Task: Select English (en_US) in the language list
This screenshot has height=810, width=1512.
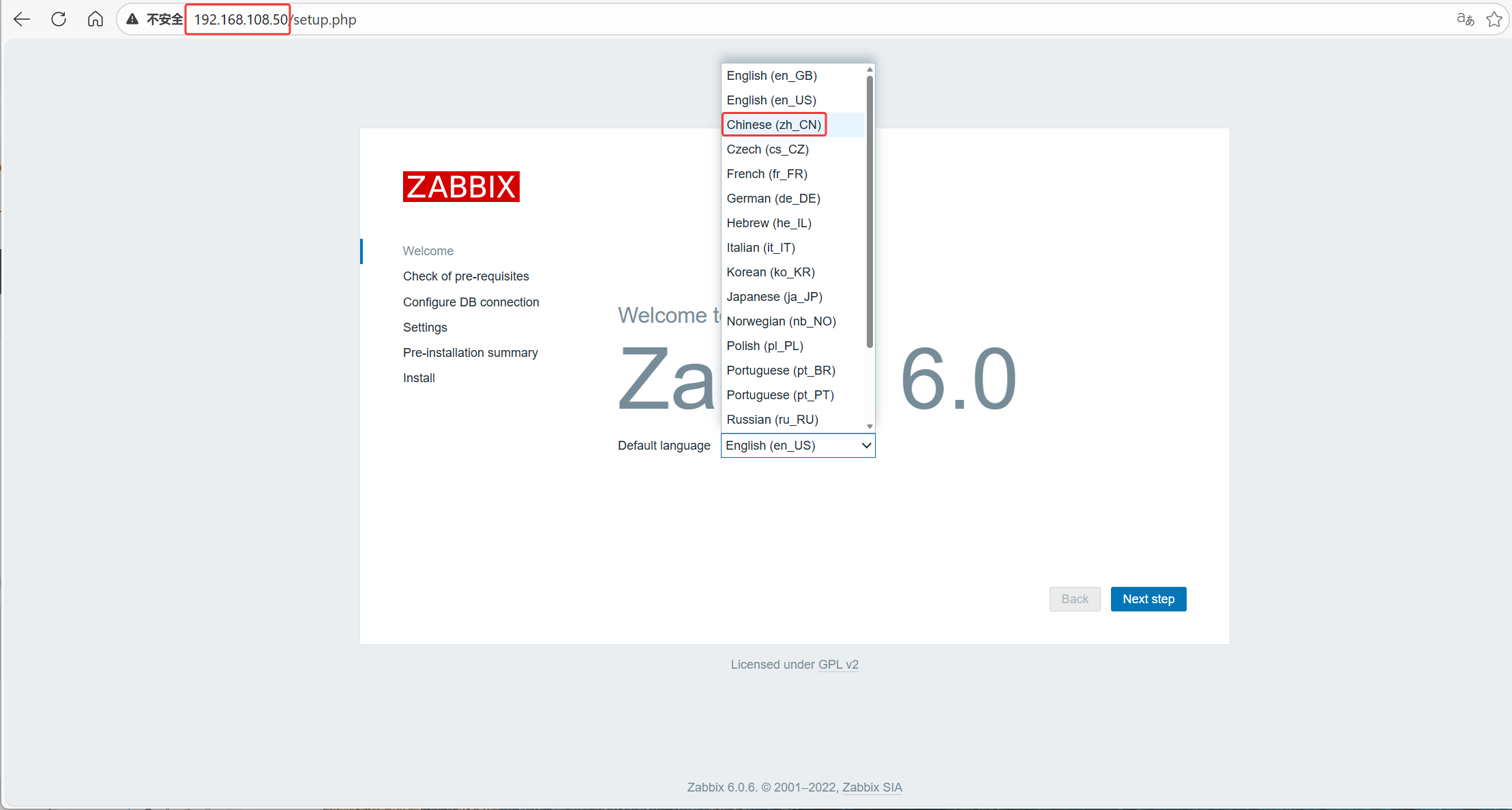Action: click(793, 100)
